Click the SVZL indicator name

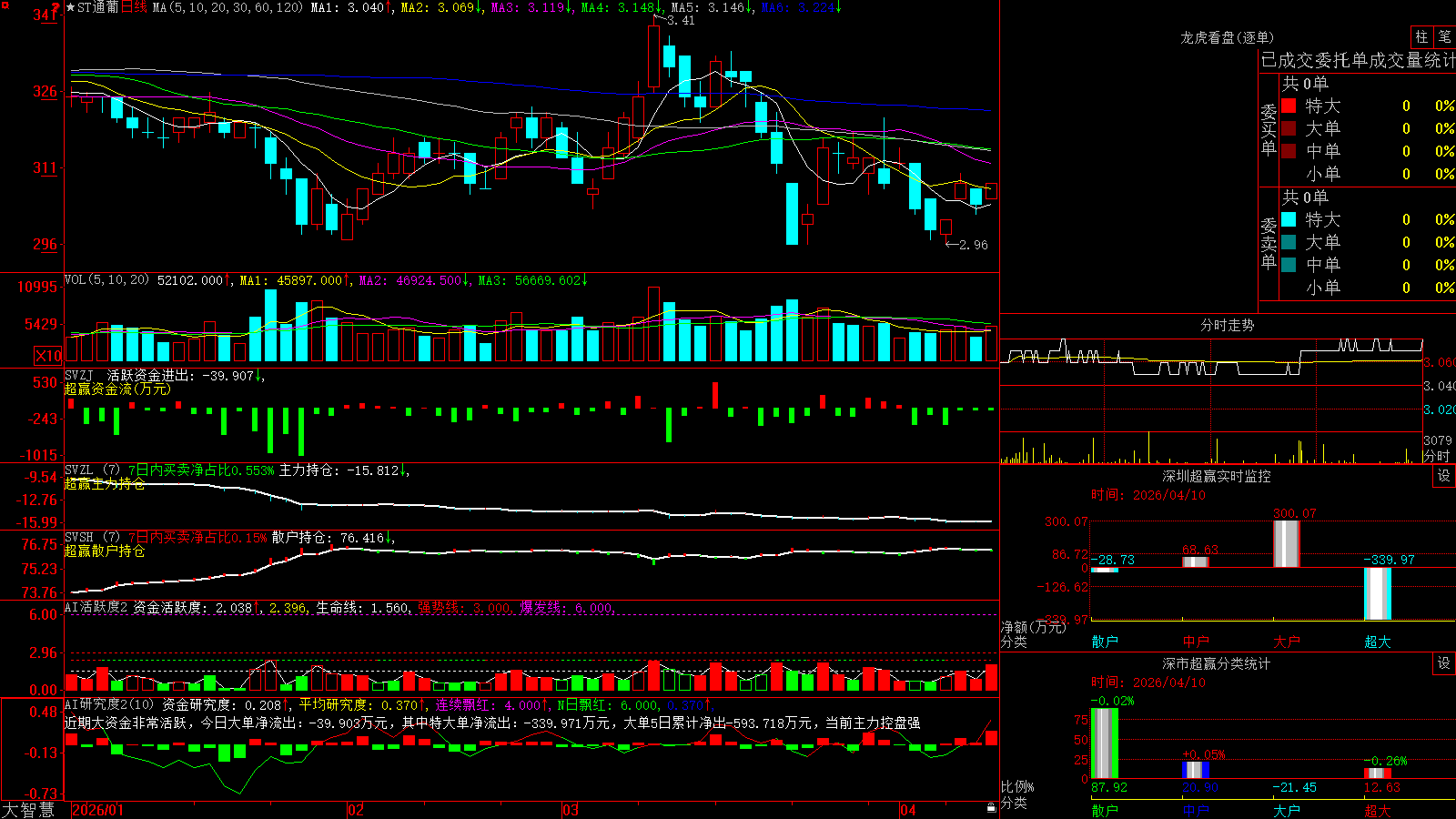pos(79,470)
